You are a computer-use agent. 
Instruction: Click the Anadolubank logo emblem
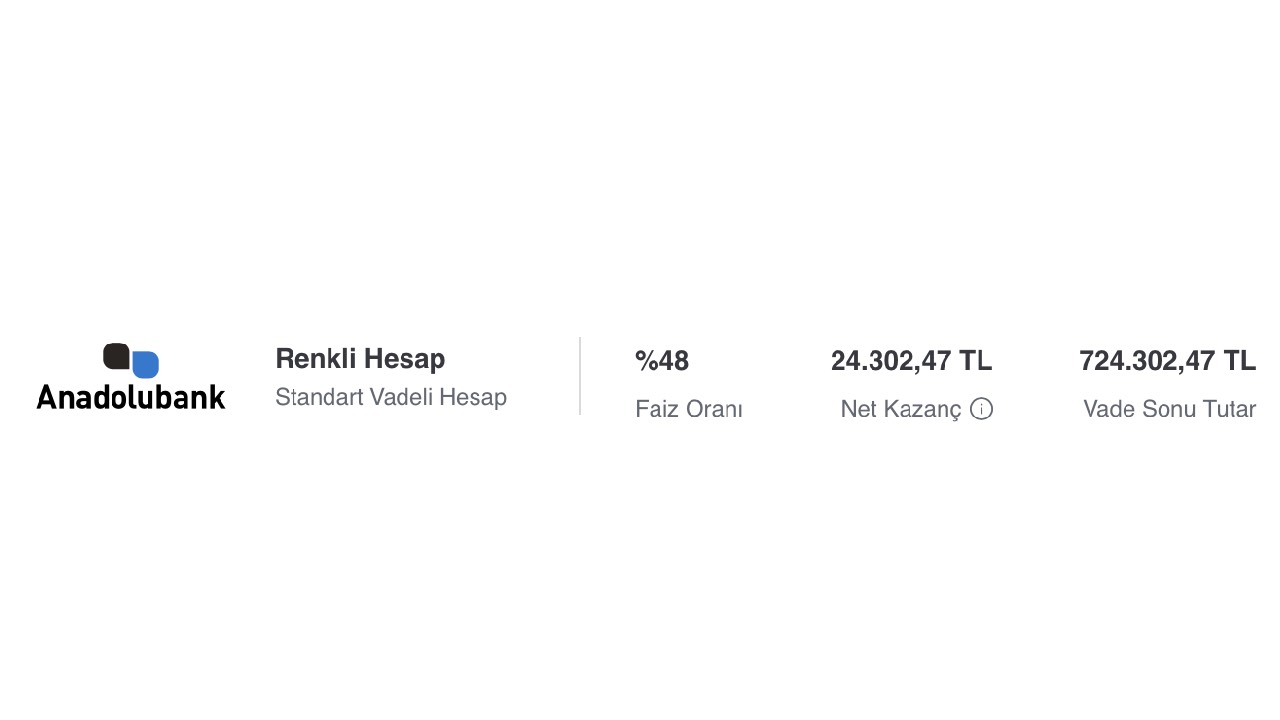(131, 360)
